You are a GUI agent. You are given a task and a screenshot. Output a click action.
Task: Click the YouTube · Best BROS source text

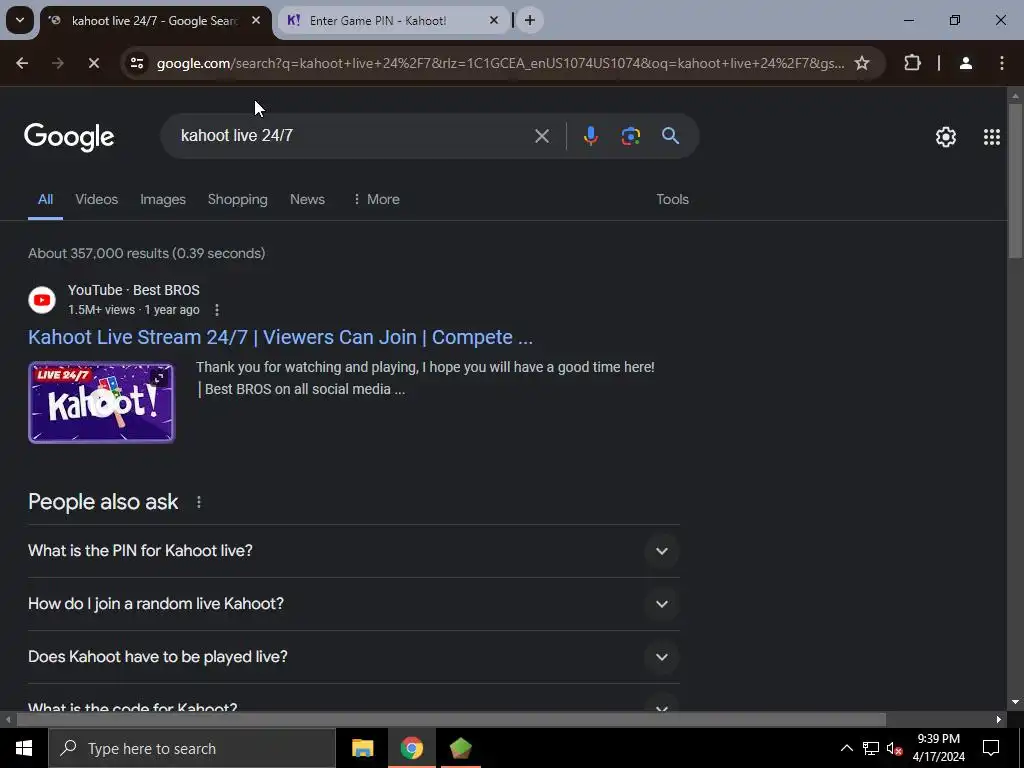(x=134, y=290)
